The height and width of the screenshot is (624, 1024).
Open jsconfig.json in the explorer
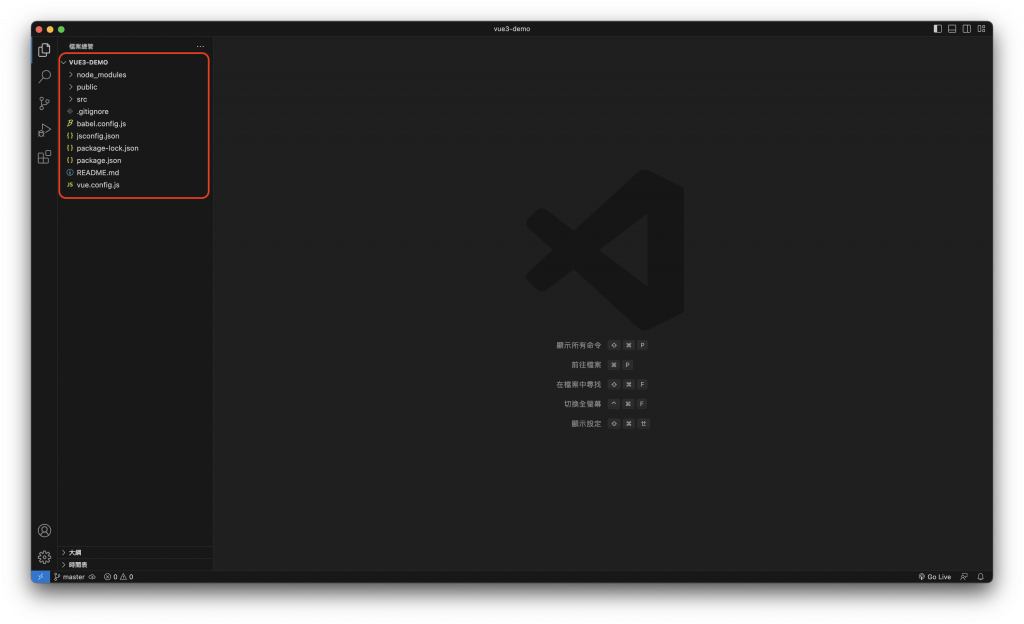point(135,136)
